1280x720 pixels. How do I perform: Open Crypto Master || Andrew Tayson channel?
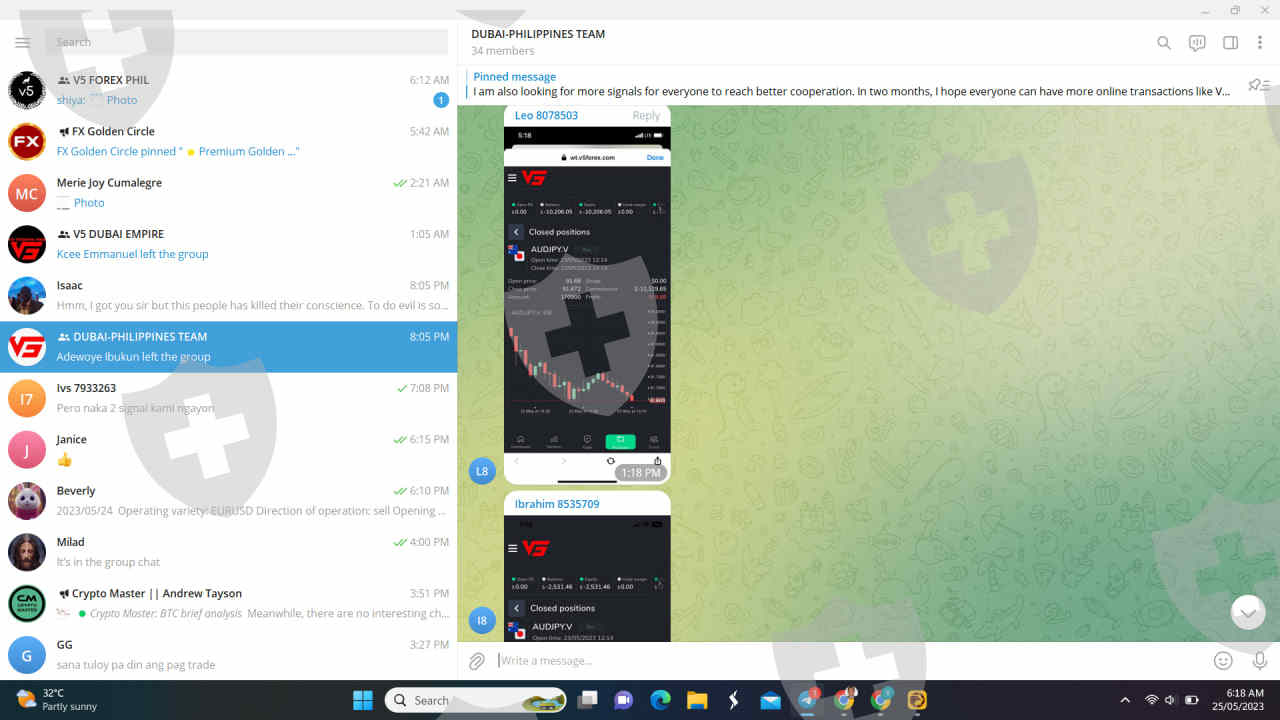pyautogui.click(x=228, y=604)
